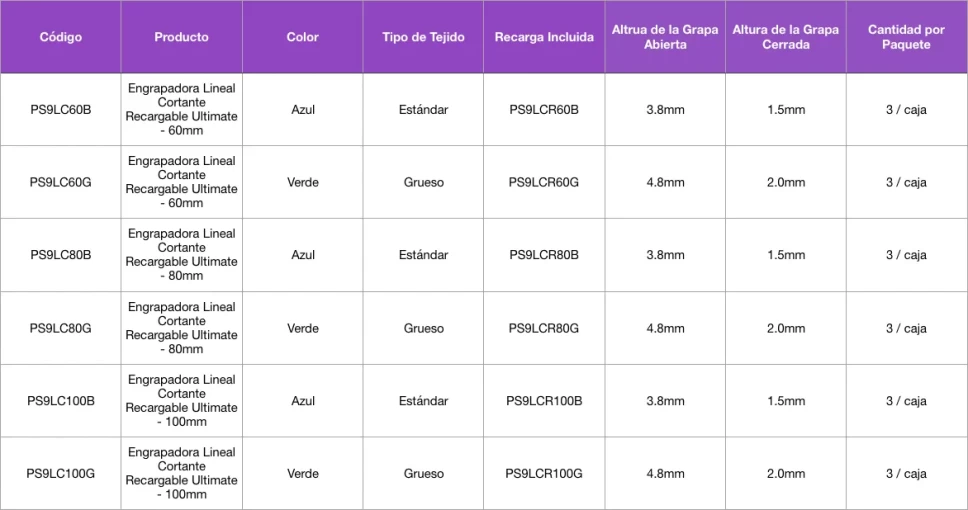Screen dimensions: 968x510
Task: Click the Código column header
Action: click(60, 37)
